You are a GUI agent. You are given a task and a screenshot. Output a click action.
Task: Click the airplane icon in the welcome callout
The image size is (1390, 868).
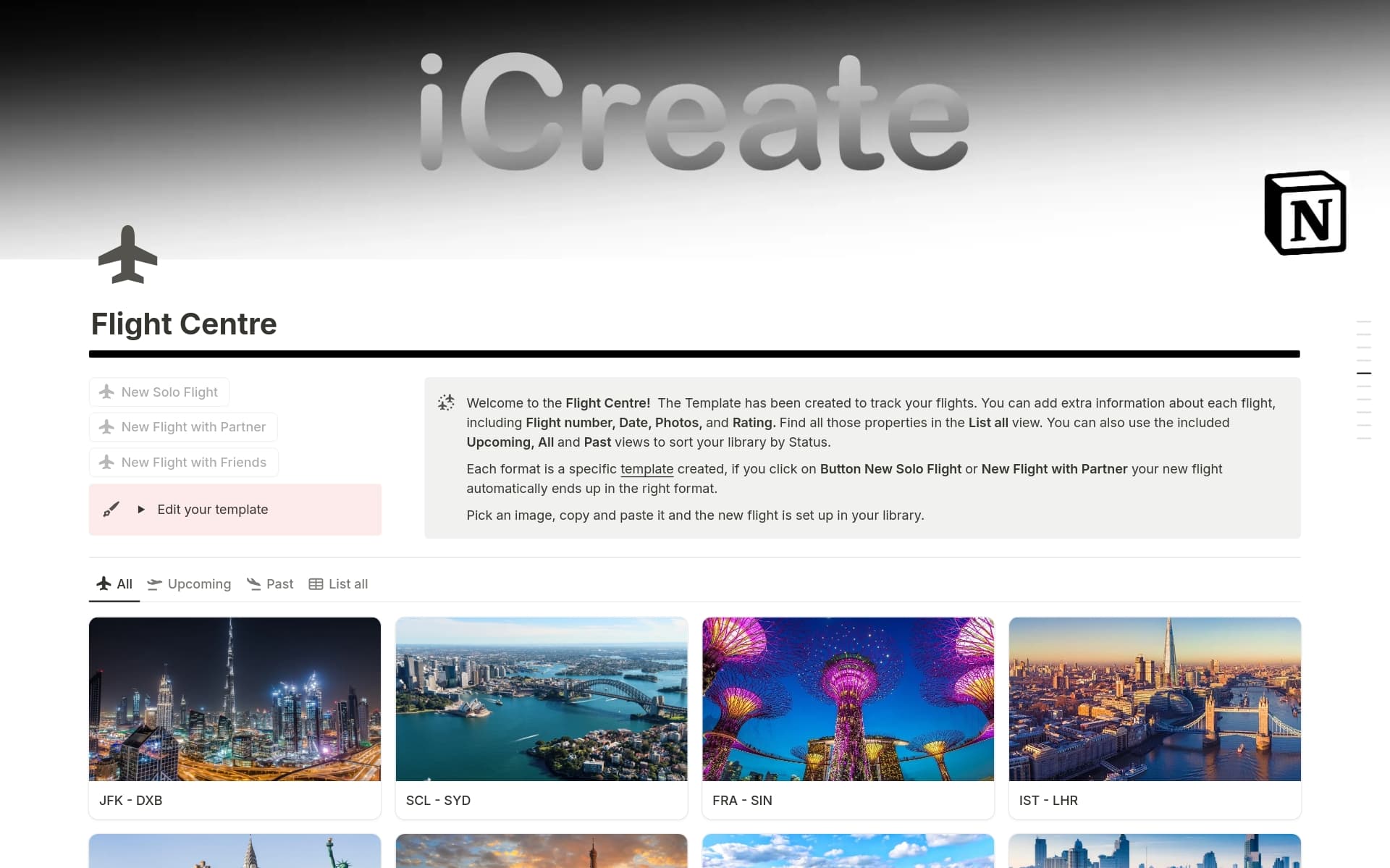[446, 403]
